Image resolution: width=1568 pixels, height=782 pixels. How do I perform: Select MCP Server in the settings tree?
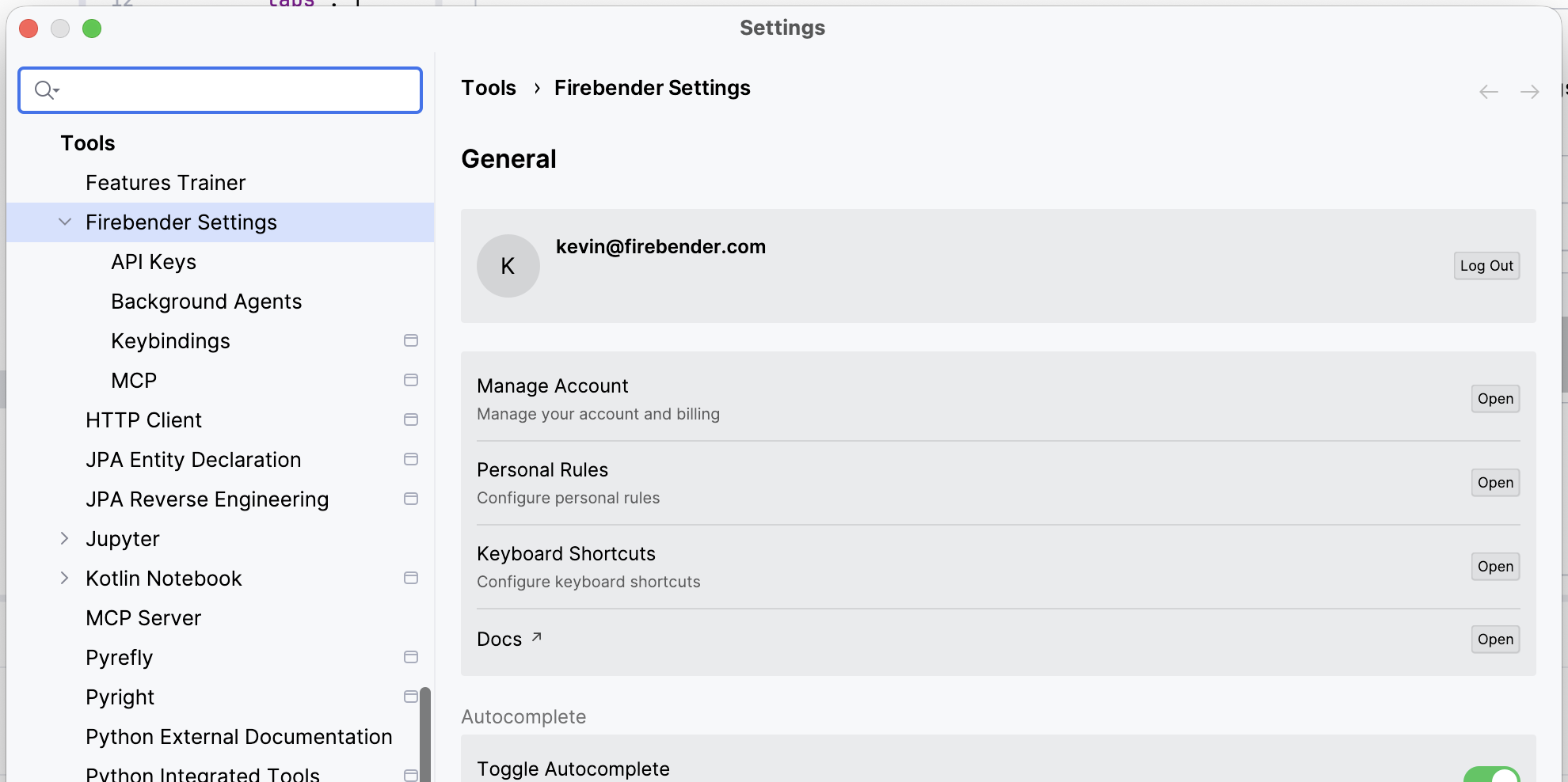pyautogui.click(x=143, y=618)
